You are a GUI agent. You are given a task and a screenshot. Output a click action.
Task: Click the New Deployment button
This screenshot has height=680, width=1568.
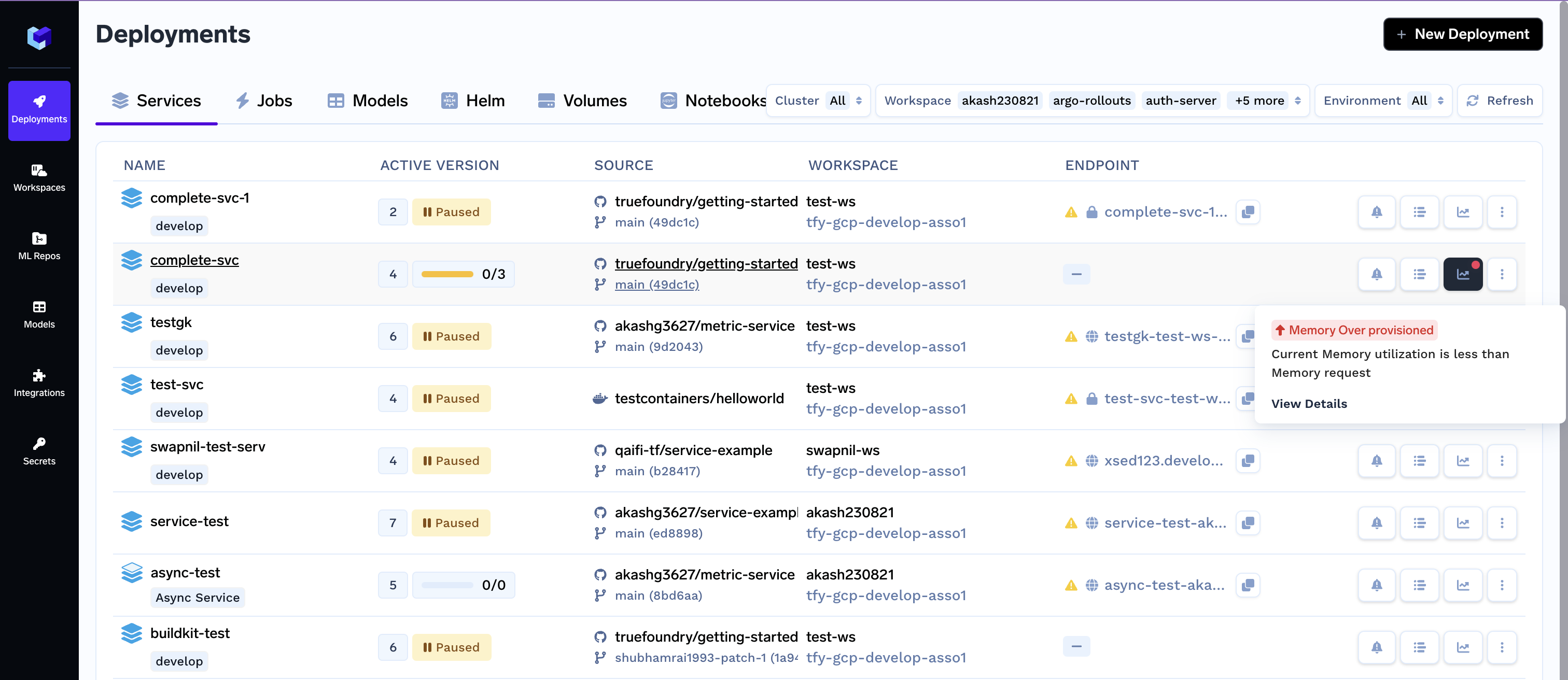[1462, 34]
